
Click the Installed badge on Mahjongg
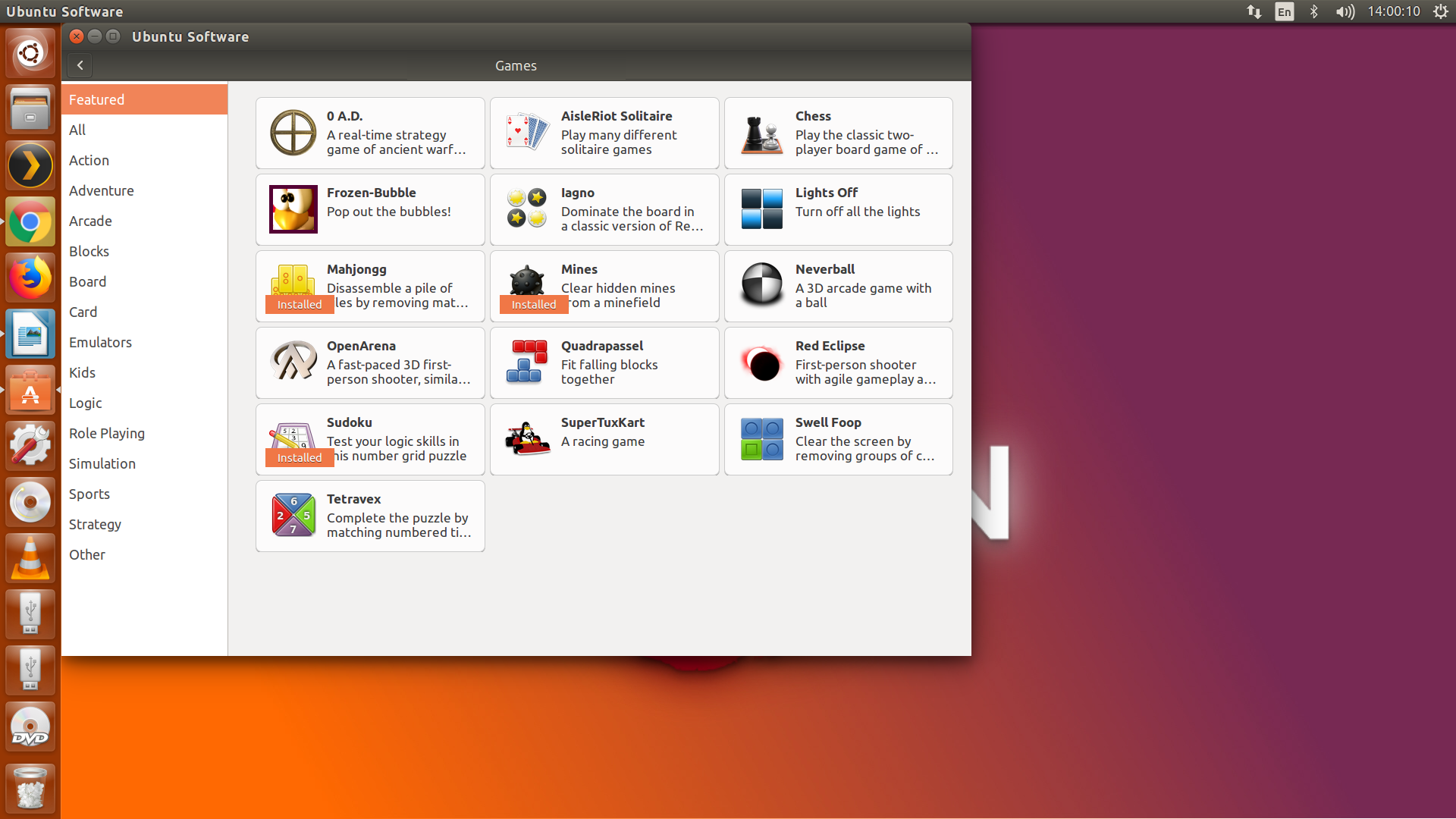pos(300,304)
